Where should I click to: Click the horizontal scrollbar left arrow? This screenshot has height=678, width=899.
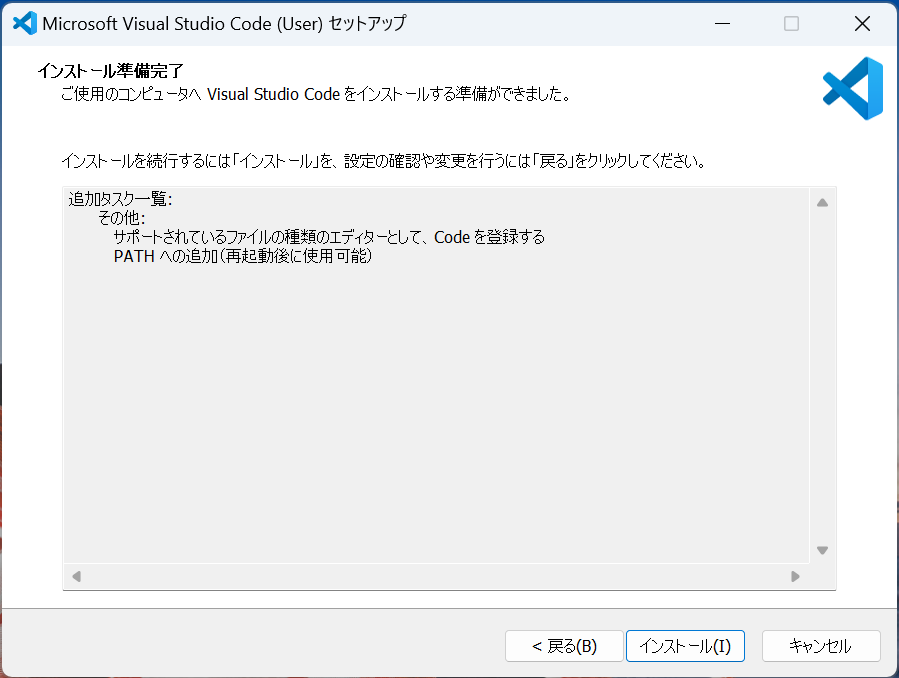(x=77, y=577)
